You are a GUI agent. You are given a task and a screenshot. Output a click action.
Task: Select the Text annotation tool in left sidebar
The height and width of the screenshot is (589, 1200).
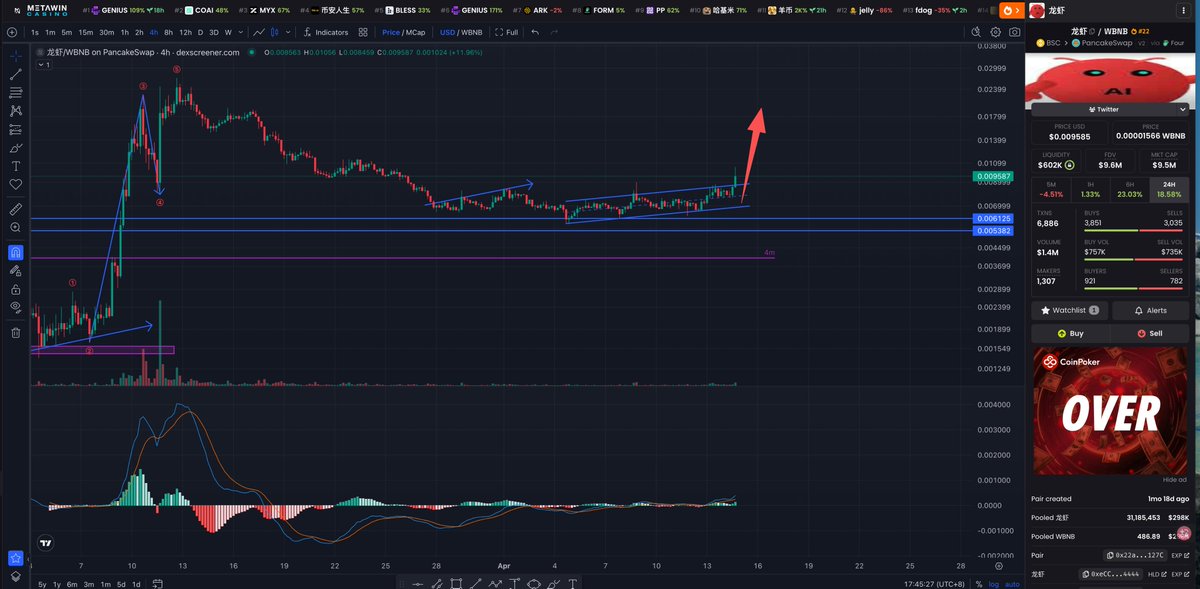point(16,166)
